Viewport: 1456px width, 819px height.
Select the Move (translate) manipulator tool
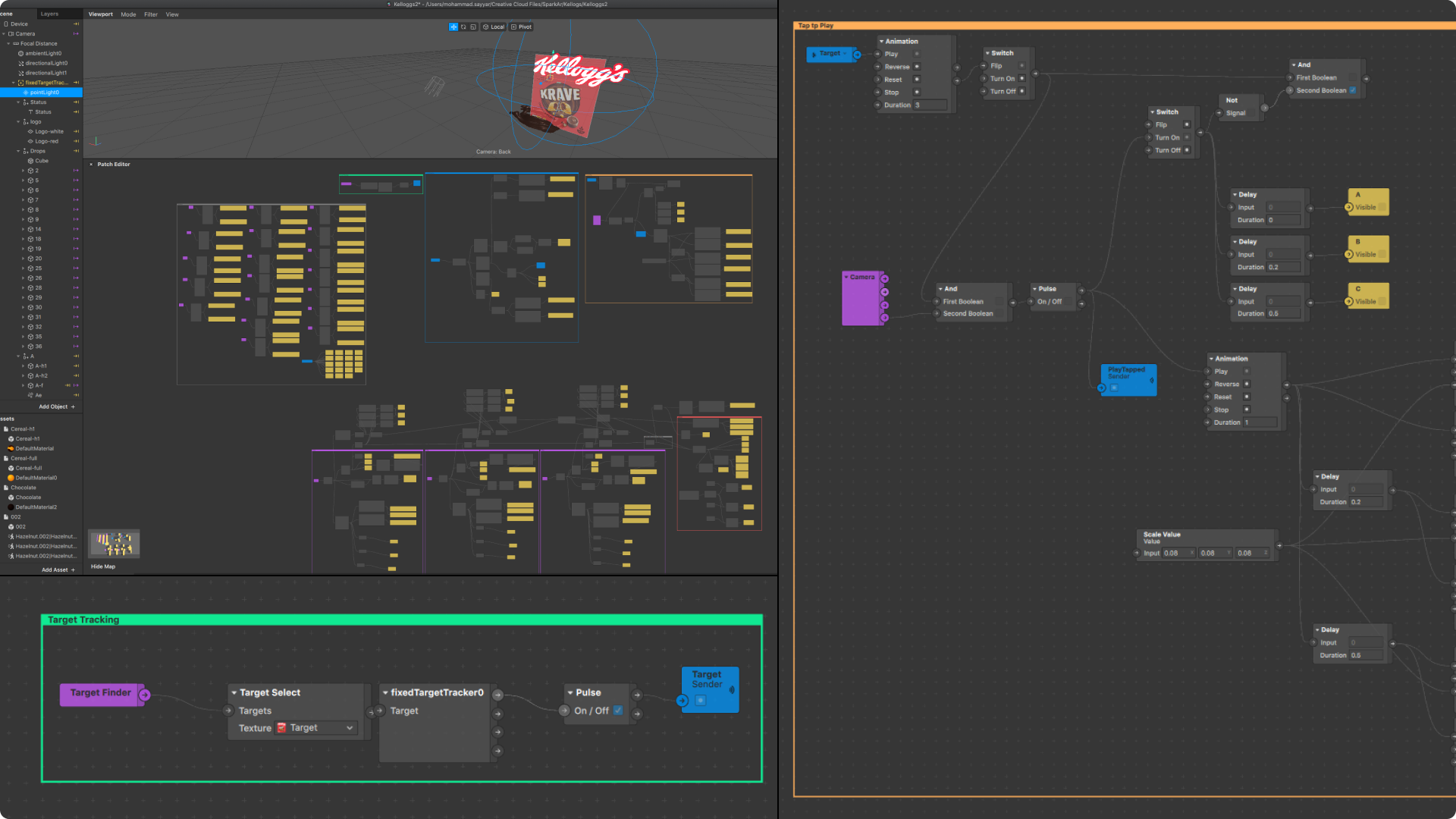click(453, 27)
